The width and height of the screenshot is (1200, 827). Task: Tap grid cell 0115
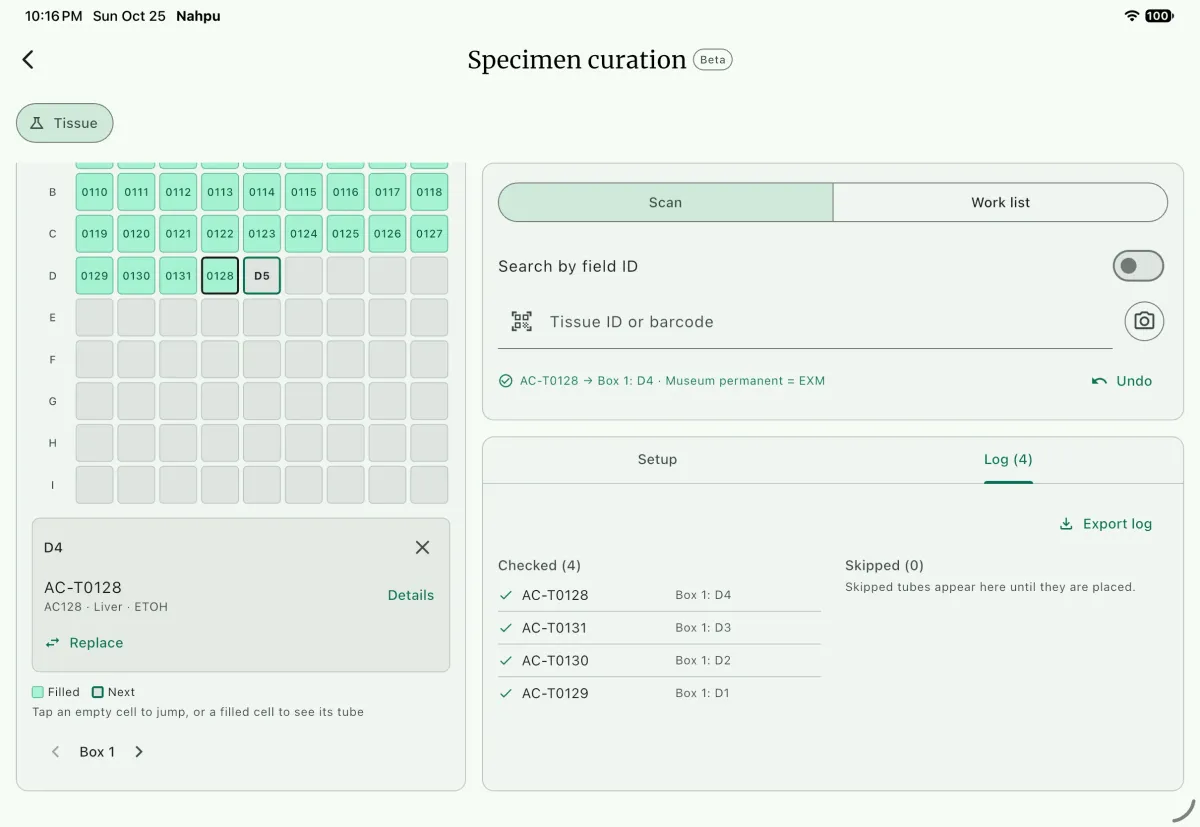click(x=304, y=192)
